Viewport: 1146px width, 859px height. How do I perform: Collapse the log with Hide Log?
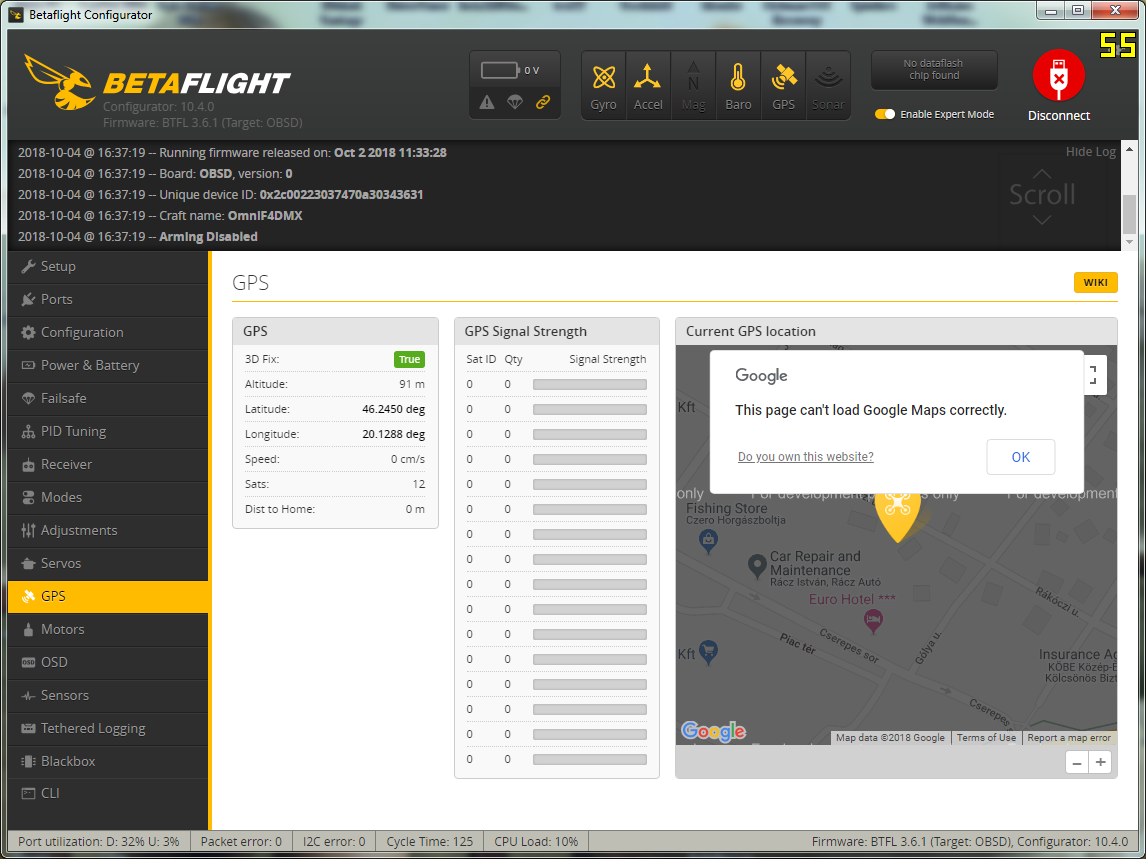(x=1089, y=151)
